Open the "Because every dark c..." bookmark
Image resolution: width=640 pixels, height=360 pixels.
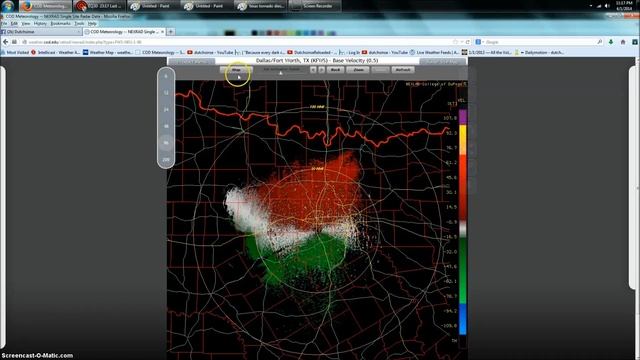click(260, 52)
